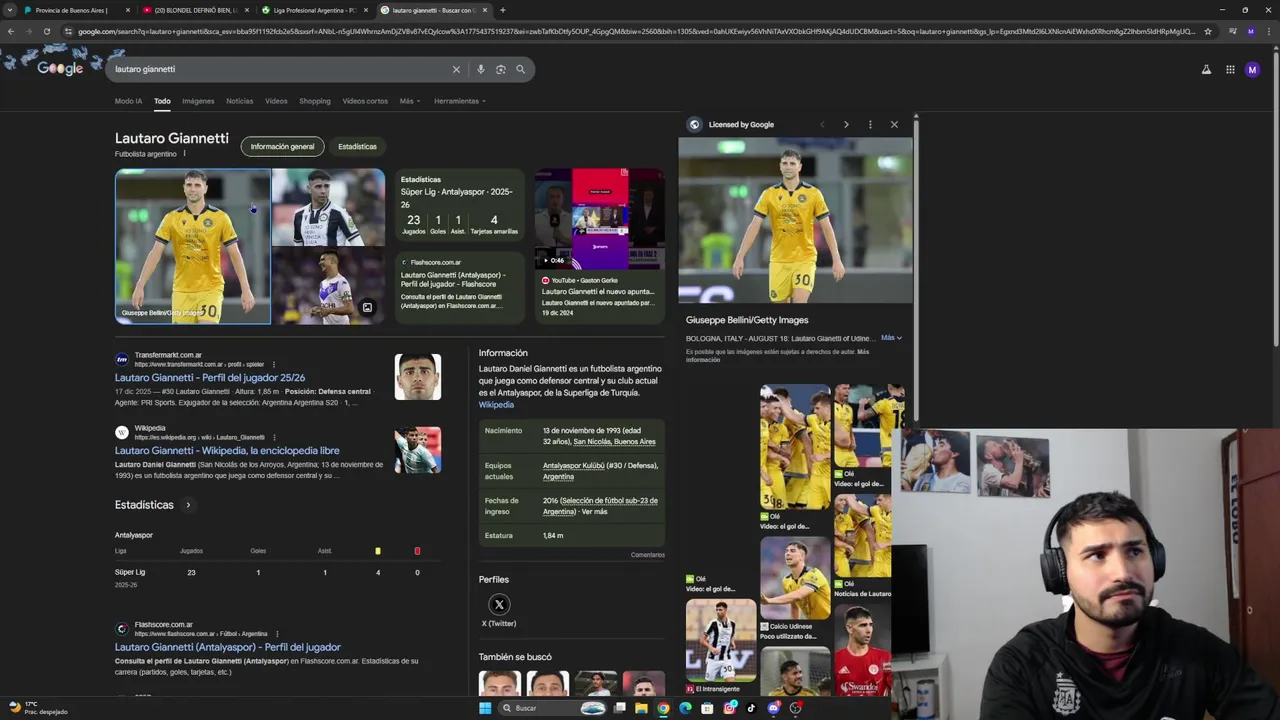The image size is (1280, 720).
Task: Open TikTok from the taskbar
Action: 751,708
